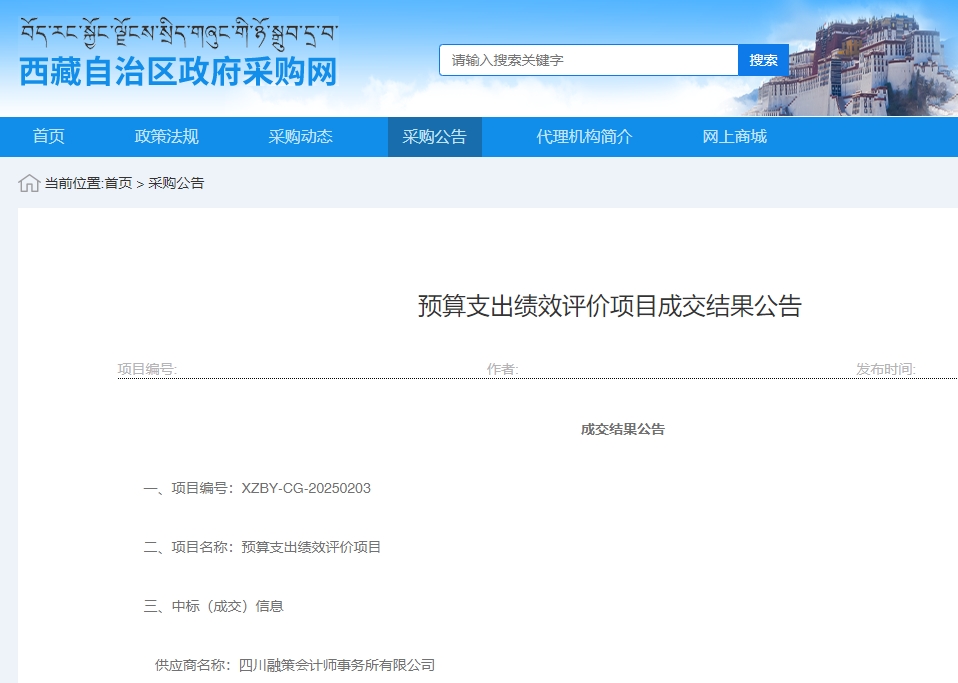Click the 首页 breadcrumb link
Screen dimensions: 958x683
click(x=118, y=183)
